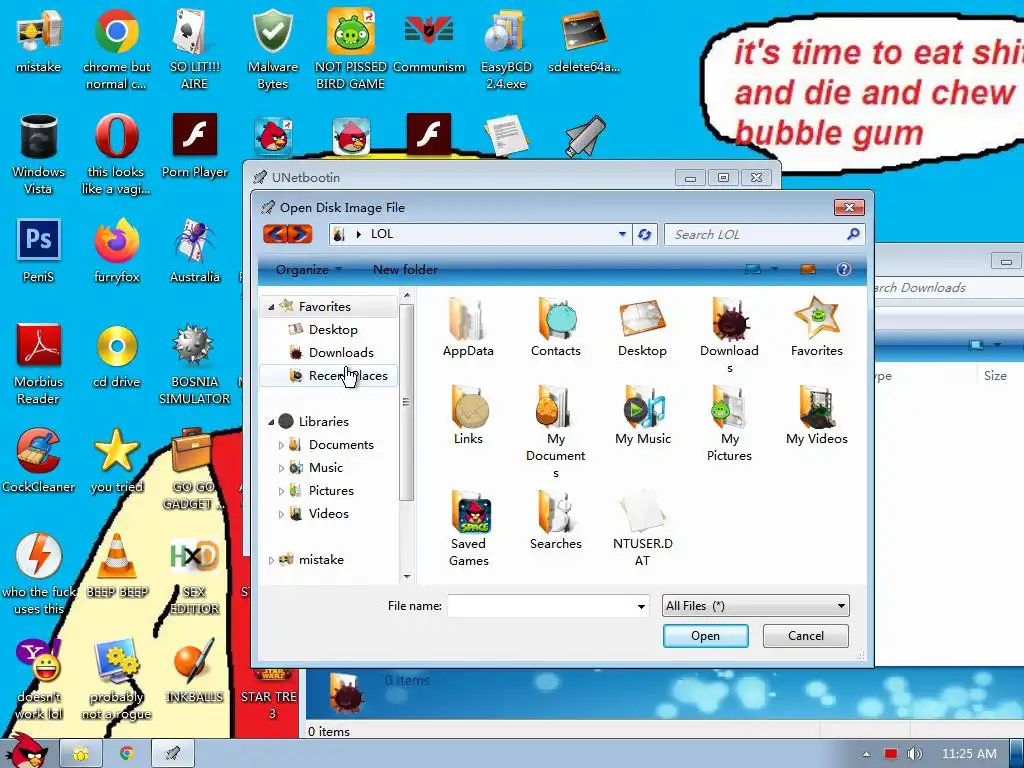Click the search magnifier icon

852,234
